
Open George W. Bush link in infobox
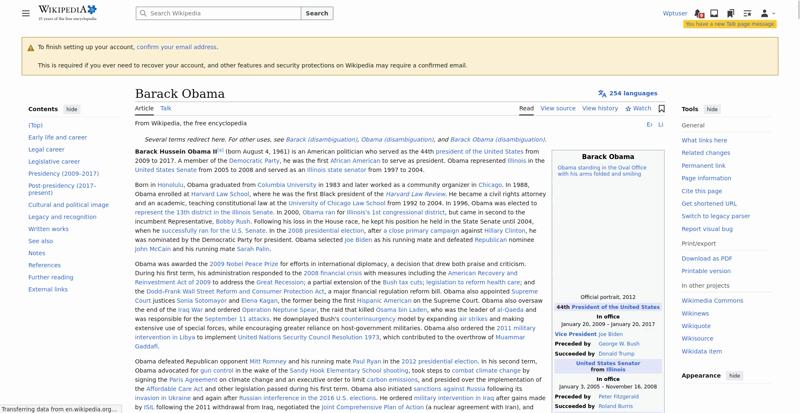pos(618,344)
